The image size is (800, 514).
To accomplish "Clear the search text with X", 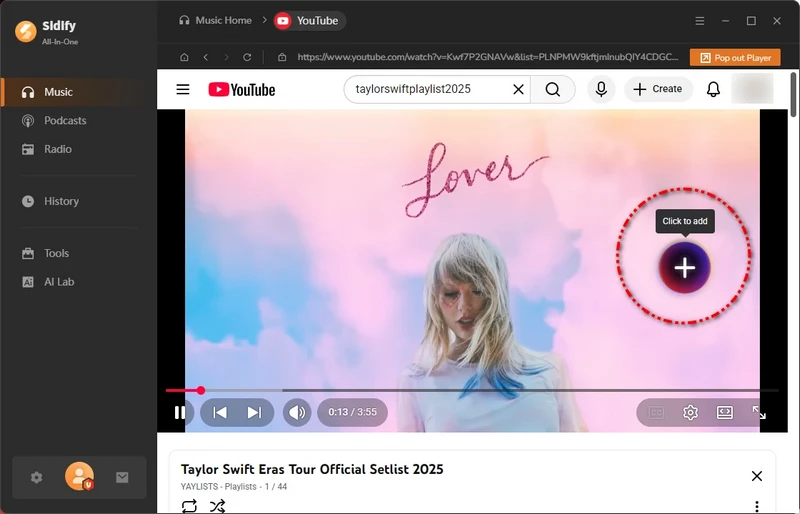I will 518,89.
